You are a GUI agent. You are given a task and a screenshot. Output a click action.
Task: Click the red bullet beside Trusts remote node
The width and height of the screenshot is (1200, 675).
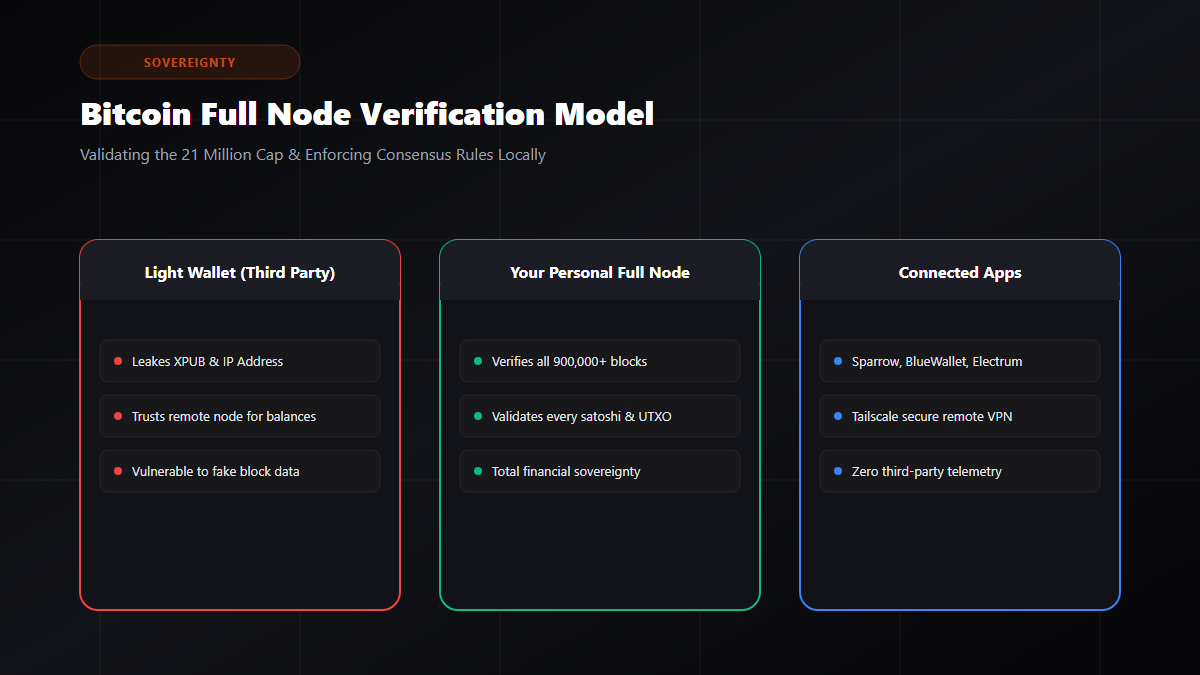click(118, 416)
